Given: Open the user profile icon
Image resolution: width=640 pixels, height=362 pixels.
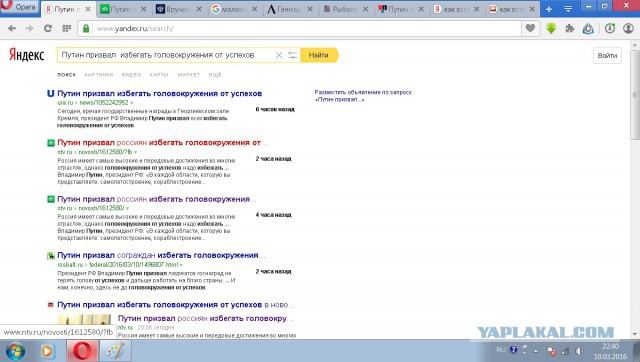Looking at the screenshot, I should click(x=628, y=28).
